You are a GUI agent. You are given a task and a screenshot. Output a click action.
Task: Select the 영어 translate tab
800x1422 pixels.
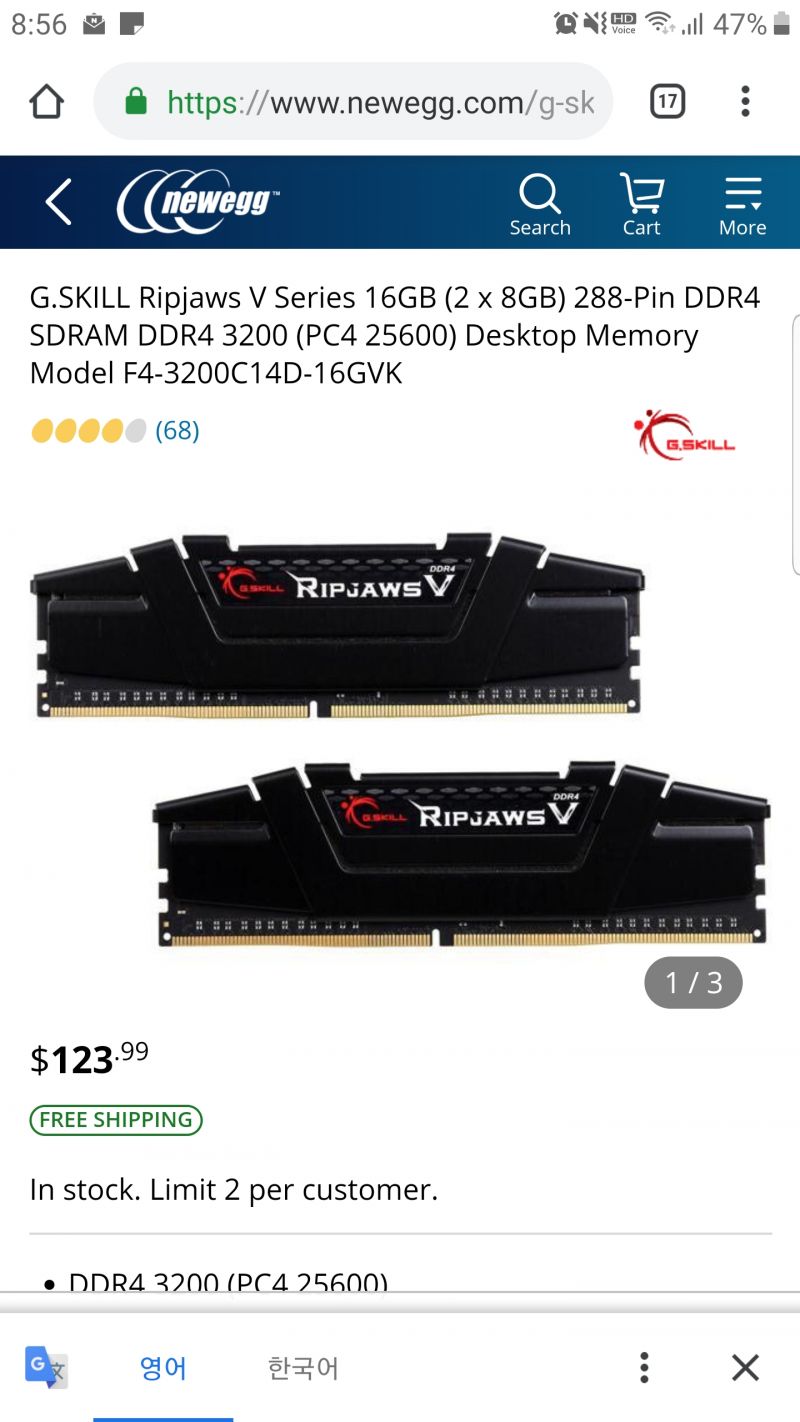[163, 1367]
